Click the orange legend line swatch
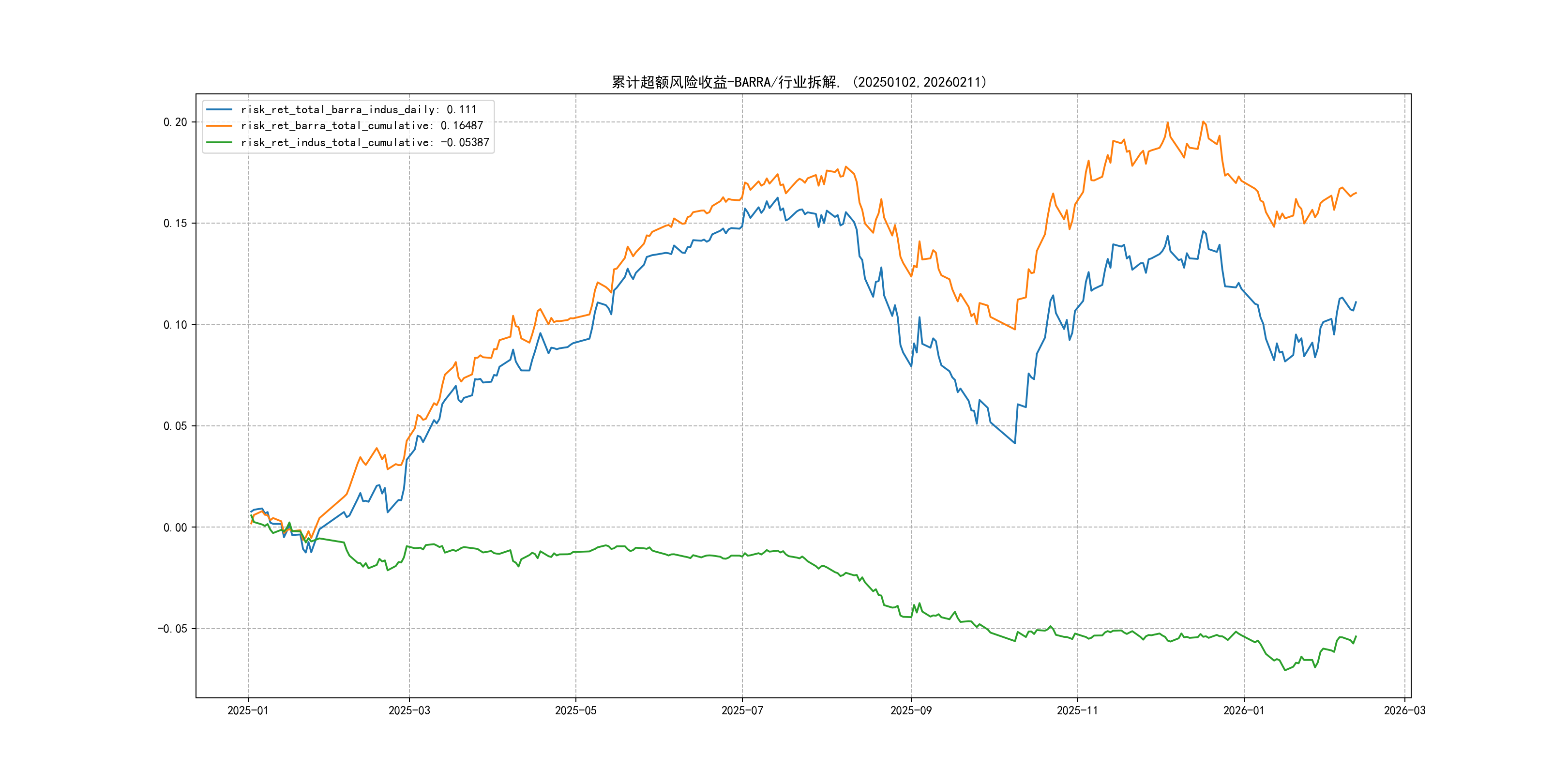This screenshot has height=784, width=1568. [219, 126]
